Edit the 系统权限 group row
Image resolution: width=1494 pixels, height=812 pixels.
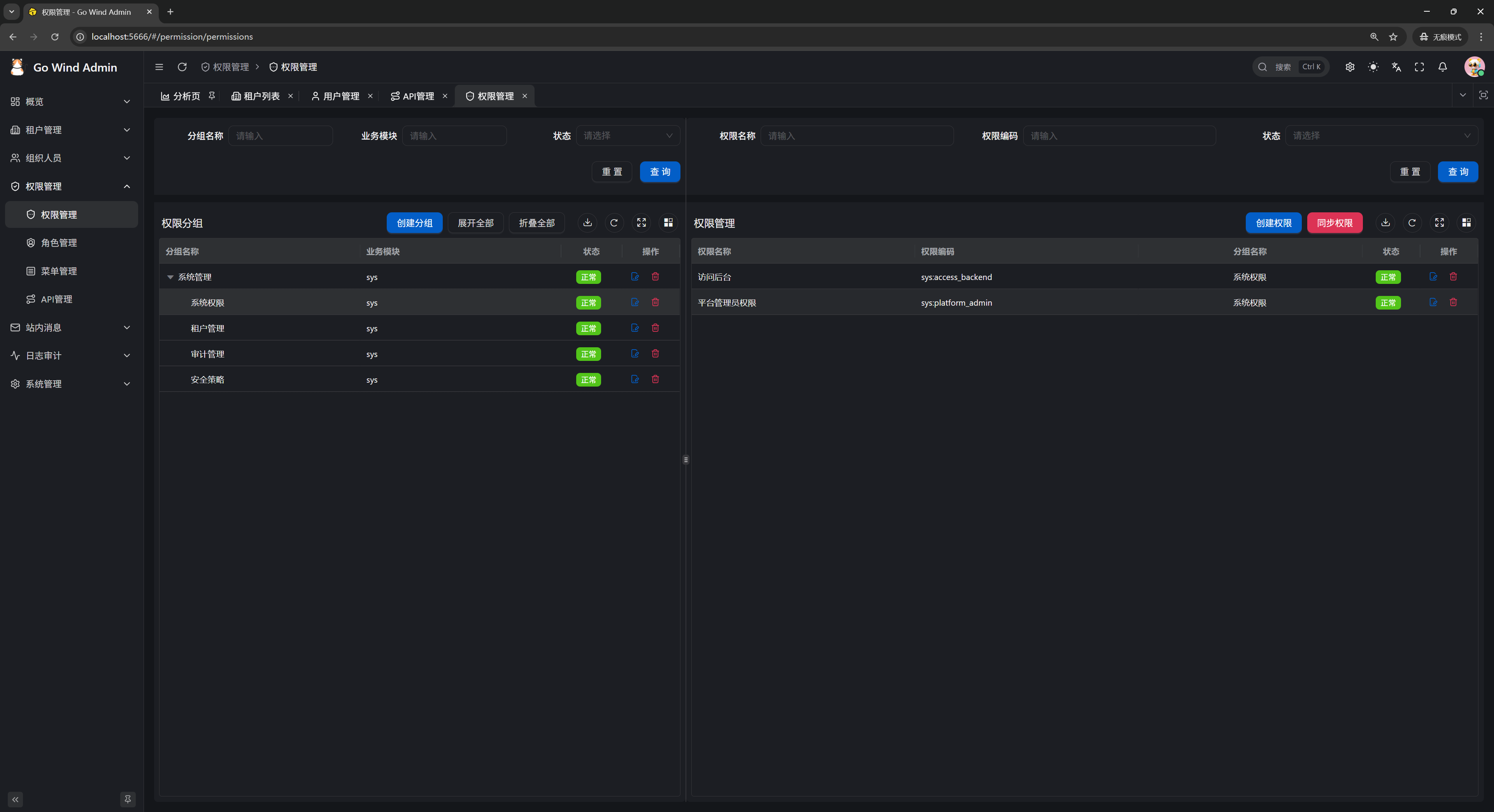(x=635, y=303)
